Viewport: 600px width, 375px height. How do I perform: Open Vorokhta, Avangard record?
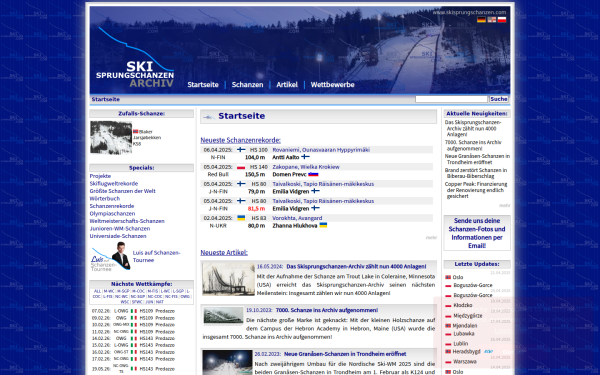click(x=297, y=218)
